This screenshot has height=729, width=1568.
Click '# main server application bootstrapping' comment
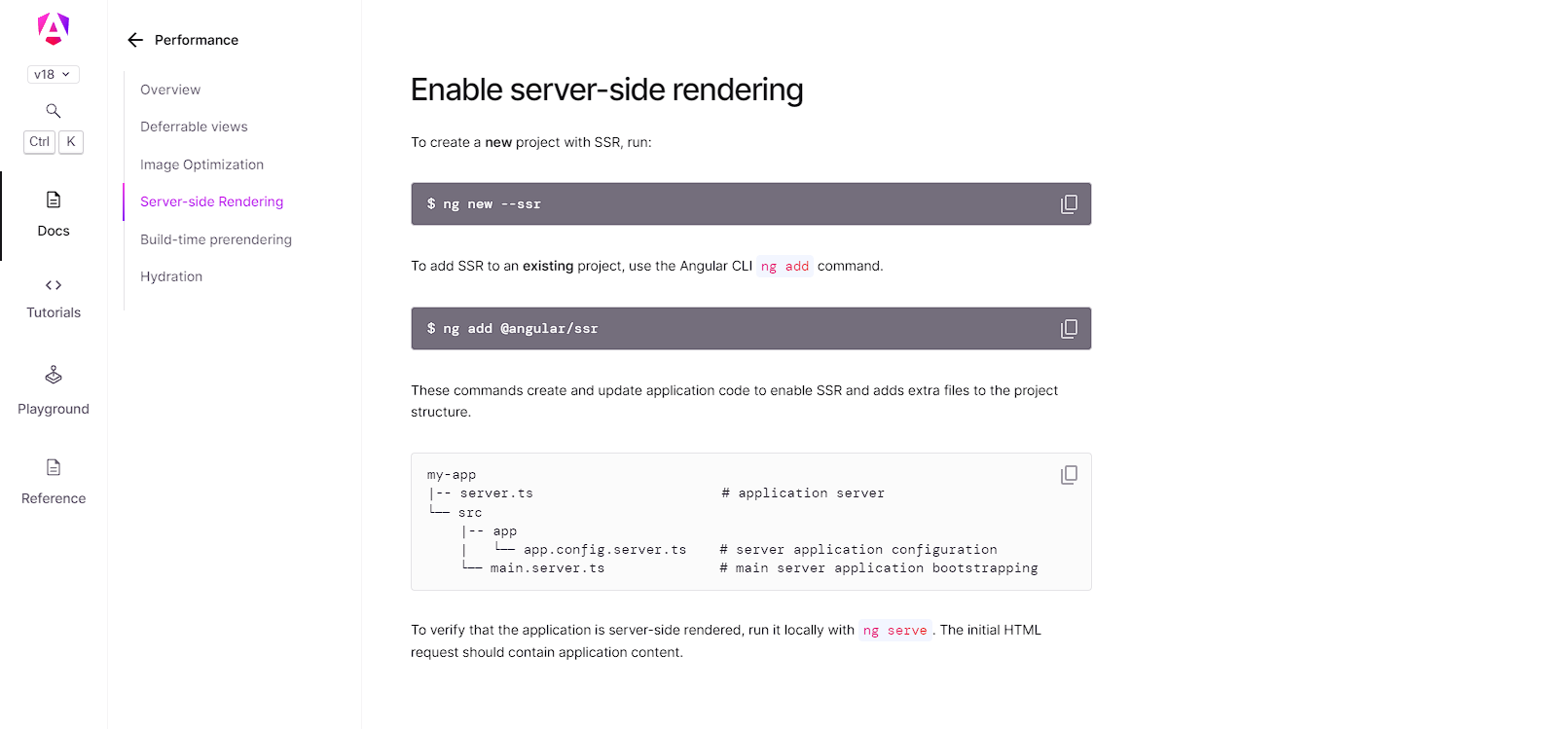point(878,568)
